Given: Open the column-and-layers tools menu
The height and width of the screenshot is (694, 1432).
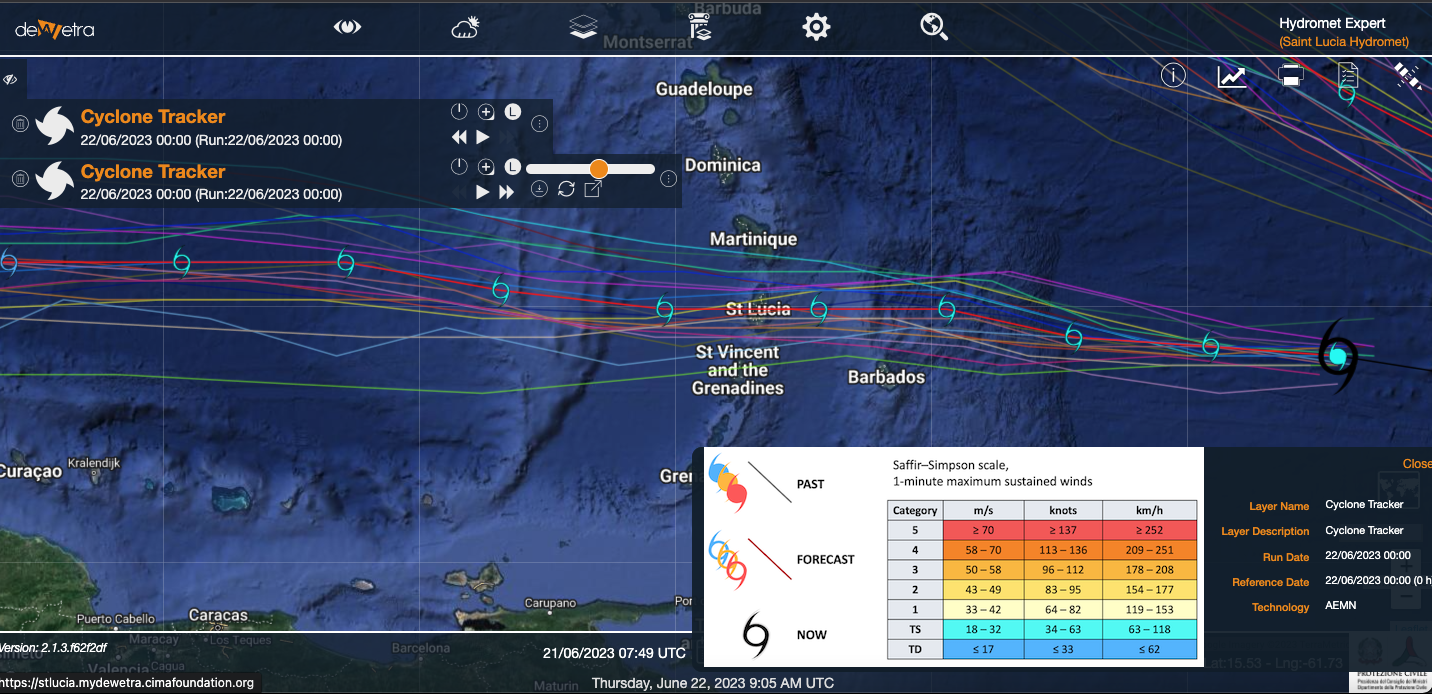Looking at the screenshot, I should click(x=700, y=27).
